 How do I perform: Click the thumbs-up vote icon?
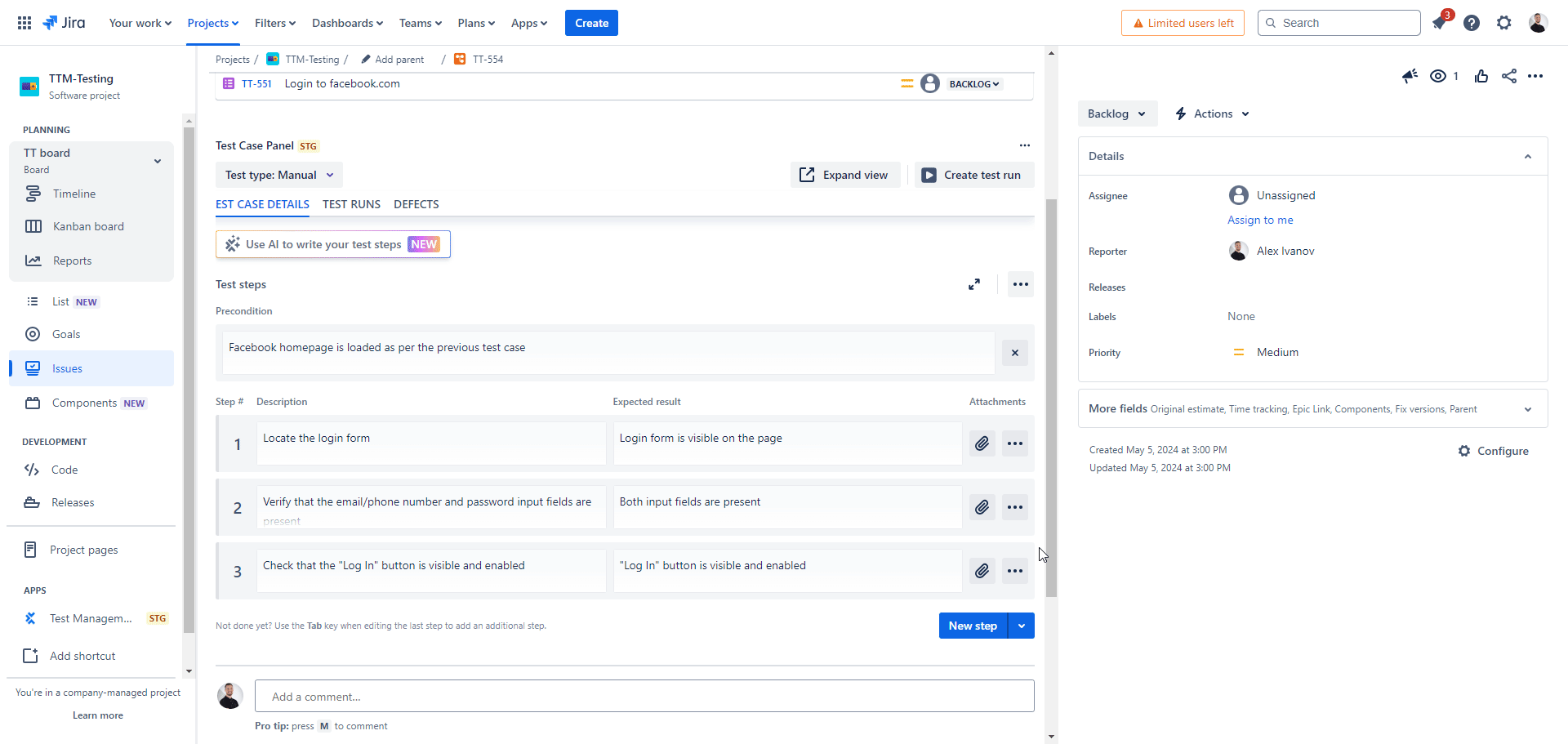[1481, 76]
